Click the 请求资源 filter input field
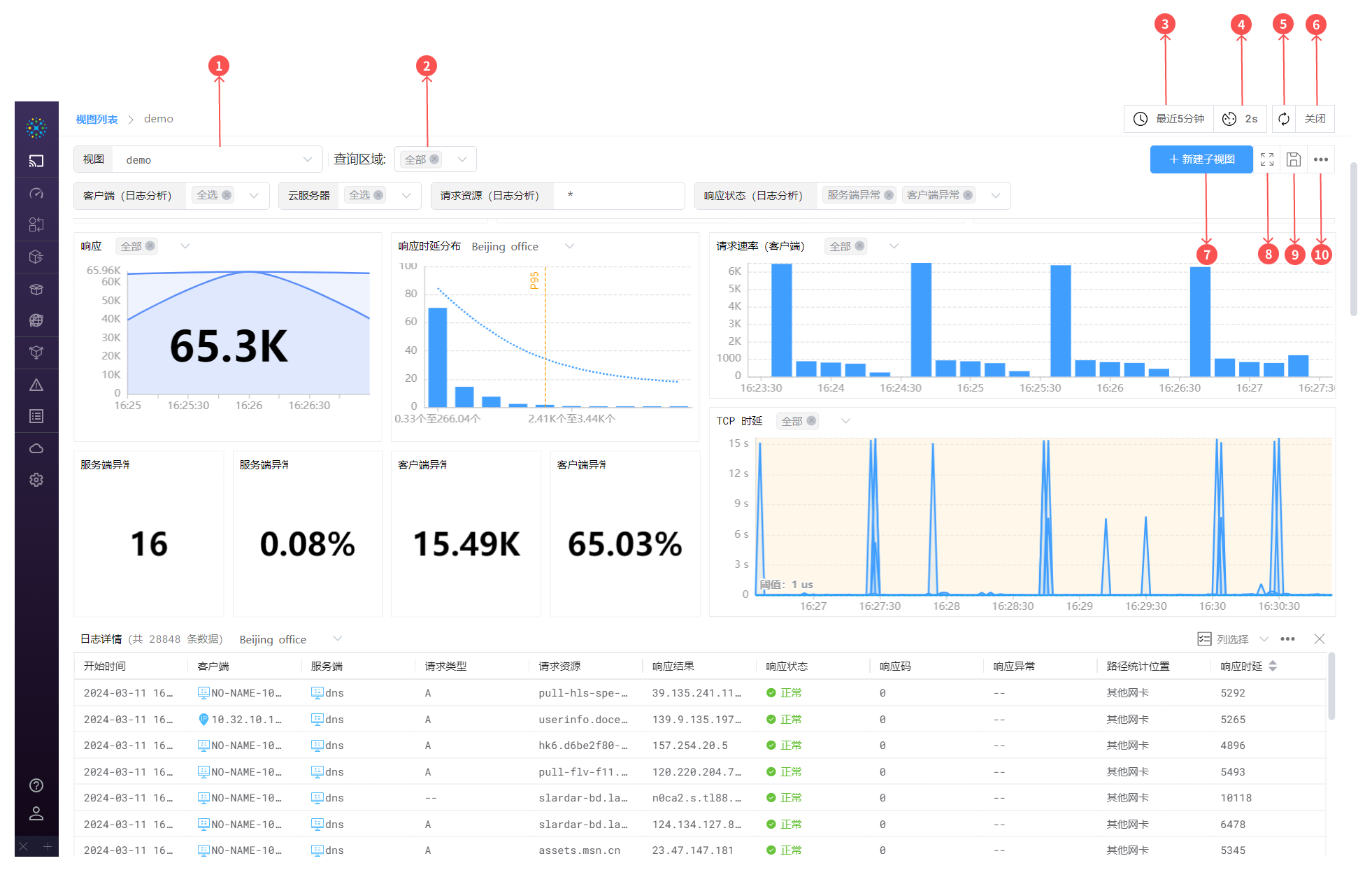This screenshot has height=870, width=1372. coord(619,195)
